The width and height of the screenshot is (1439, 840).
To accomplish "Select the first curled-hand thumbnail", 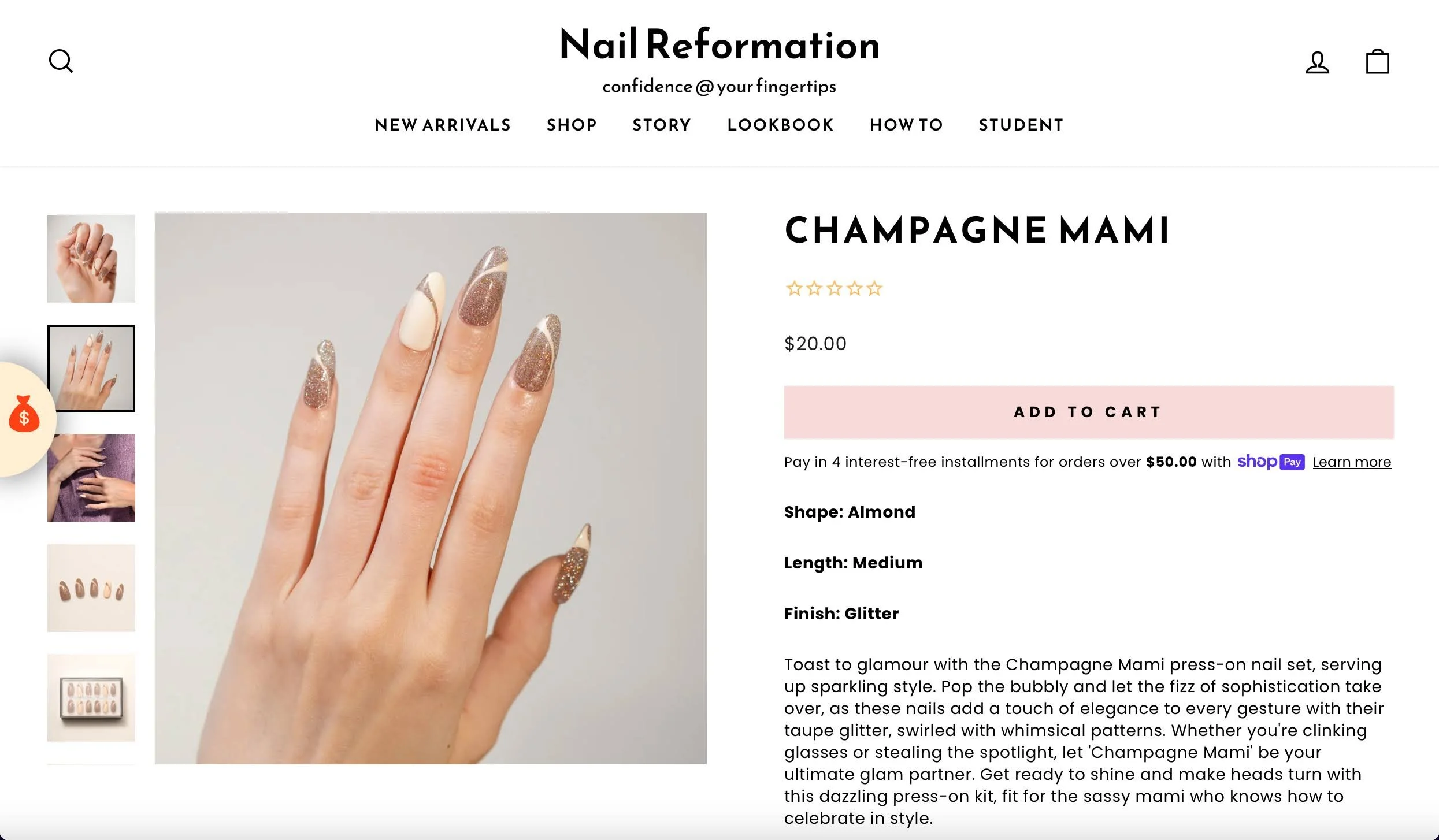I will point(91,259).
